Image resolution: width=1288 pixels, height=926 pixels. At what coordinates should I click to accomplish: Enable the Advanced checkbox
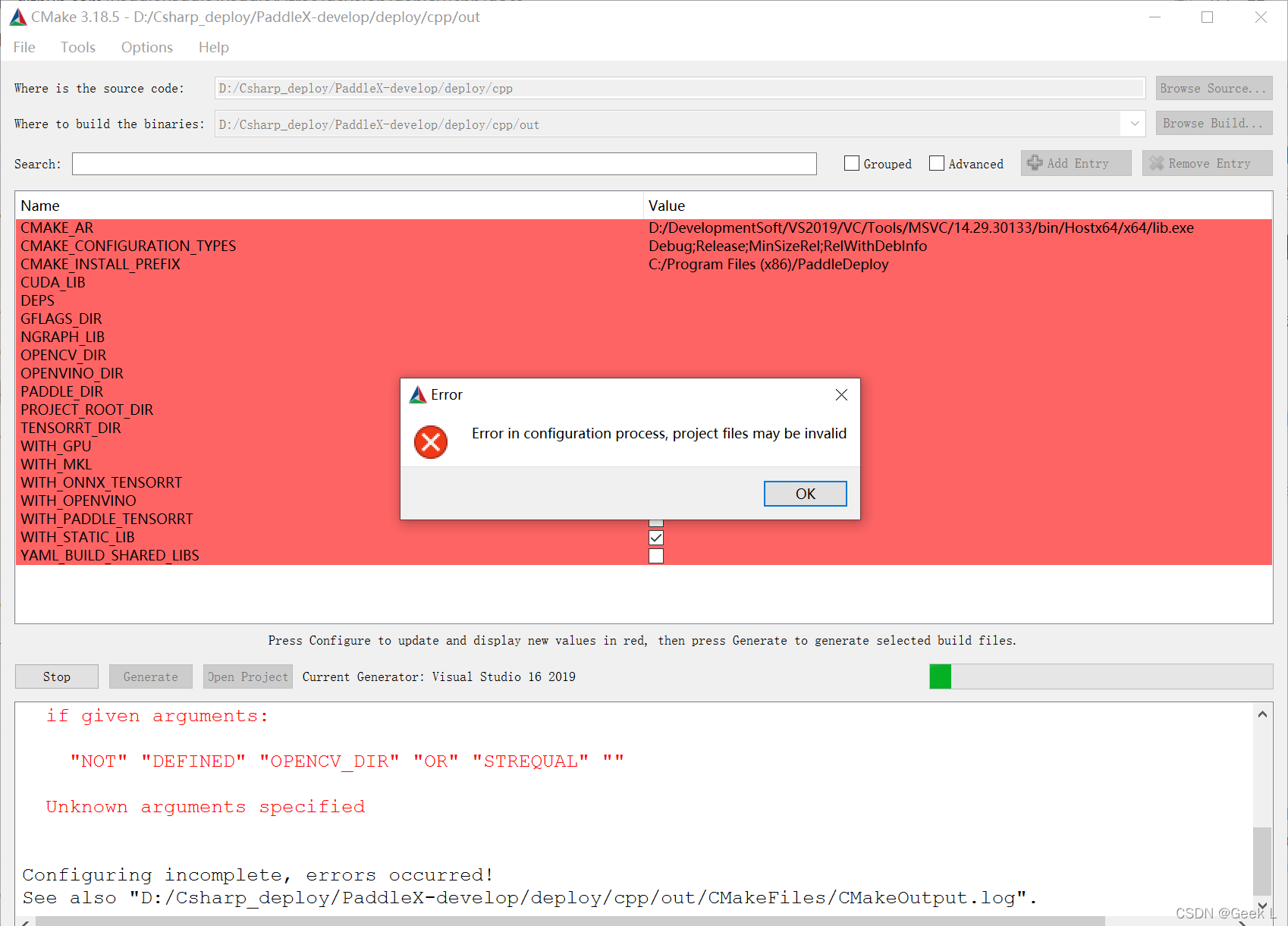(937, 163)
